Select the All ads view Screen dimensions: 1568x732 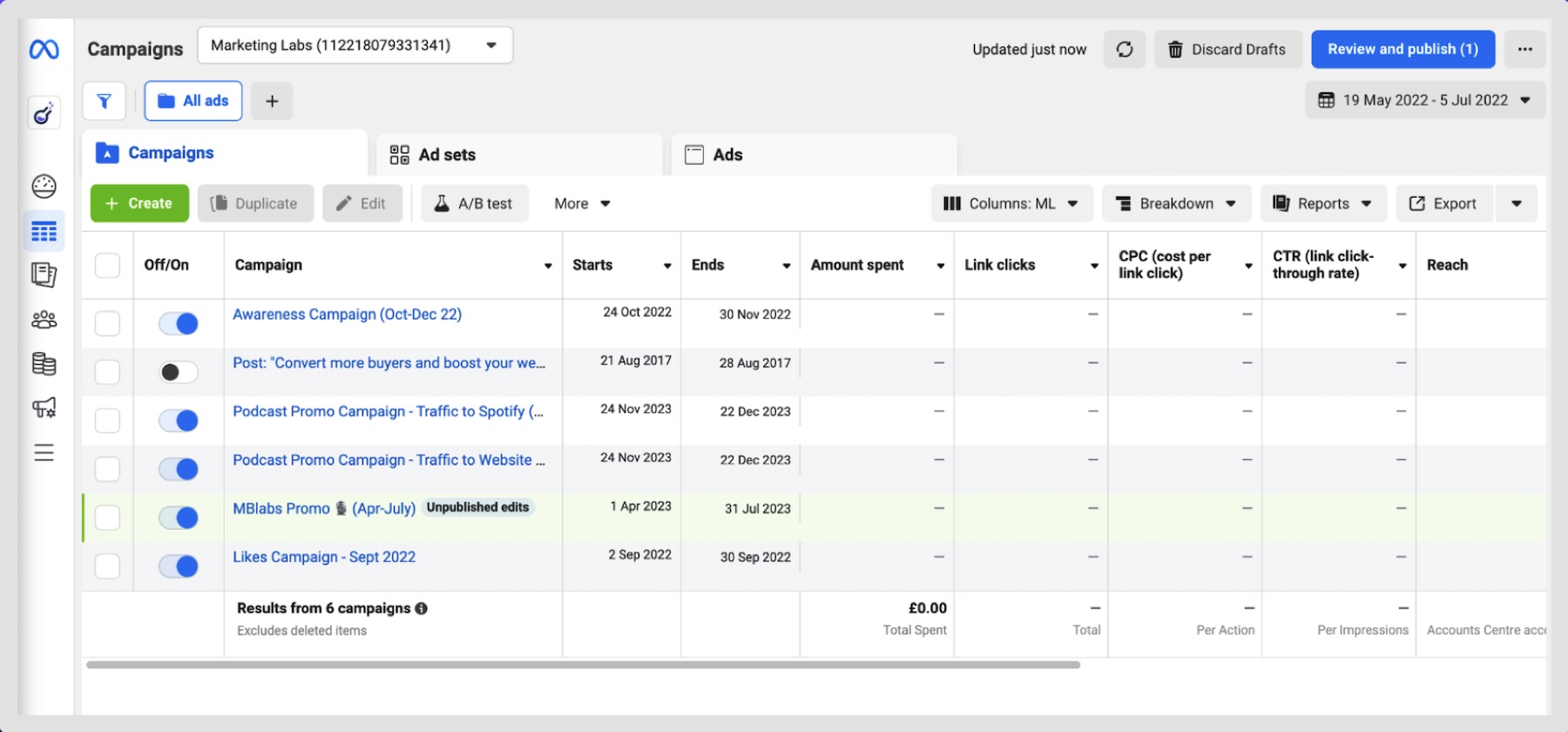[x=193, y=101]
